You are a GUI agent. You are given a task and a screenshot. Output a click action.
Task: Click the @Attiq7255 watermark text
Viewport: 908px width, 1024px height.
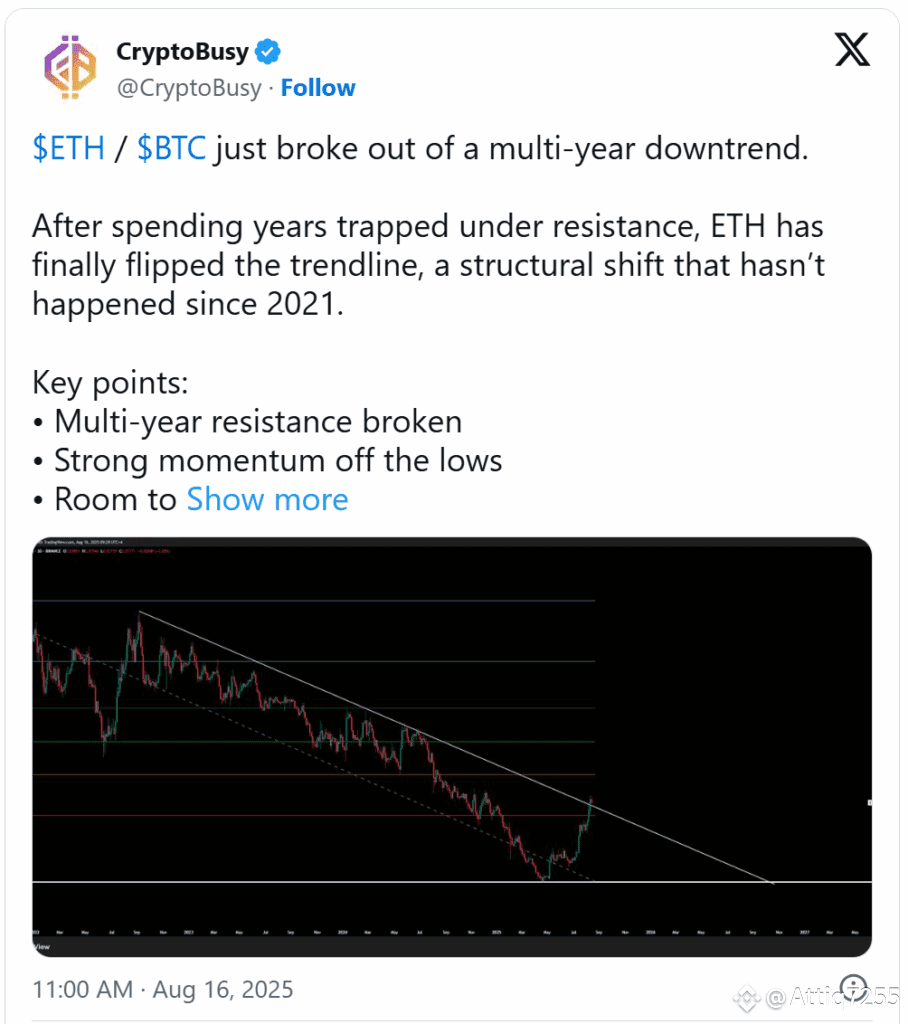click(x=832, y=997)
